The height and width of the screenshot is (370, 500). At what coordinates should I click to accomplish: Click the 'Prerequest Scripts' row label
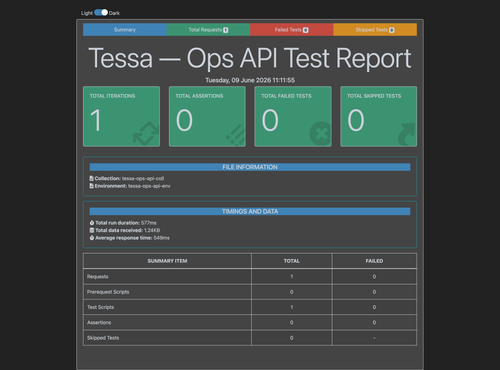108,292
